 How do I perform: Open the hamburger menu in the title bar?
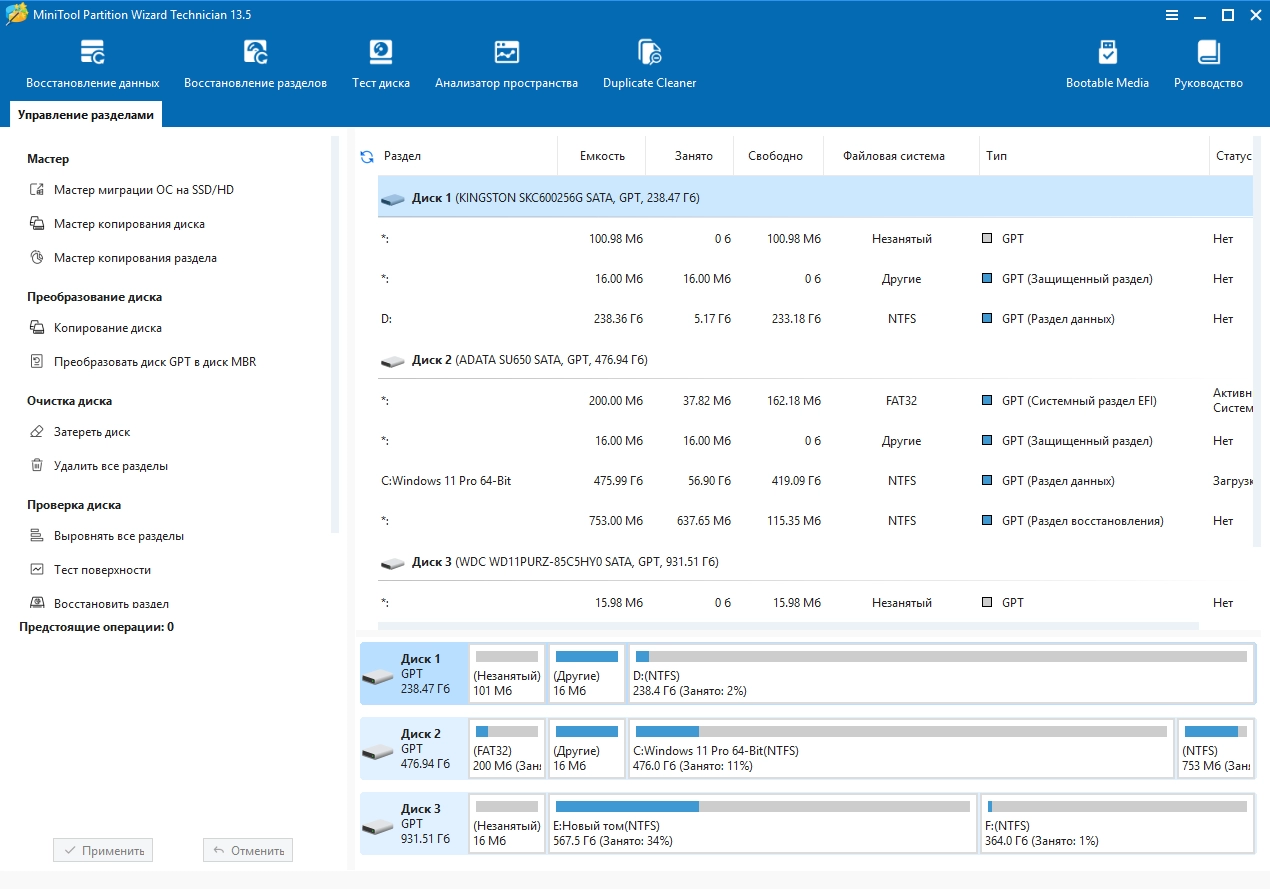pyautogui.click(x=1172, y=15)
